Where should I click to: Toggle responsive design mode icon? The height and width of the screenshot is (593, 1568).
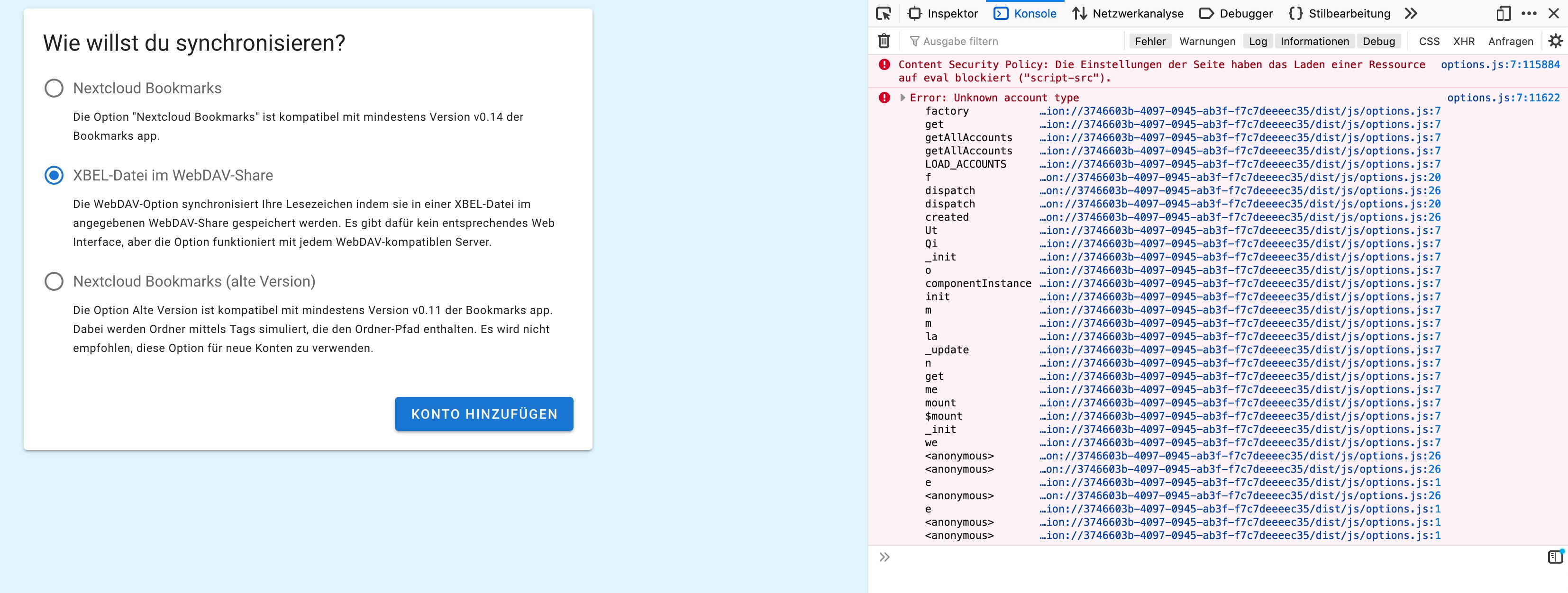coord(1504,13)
